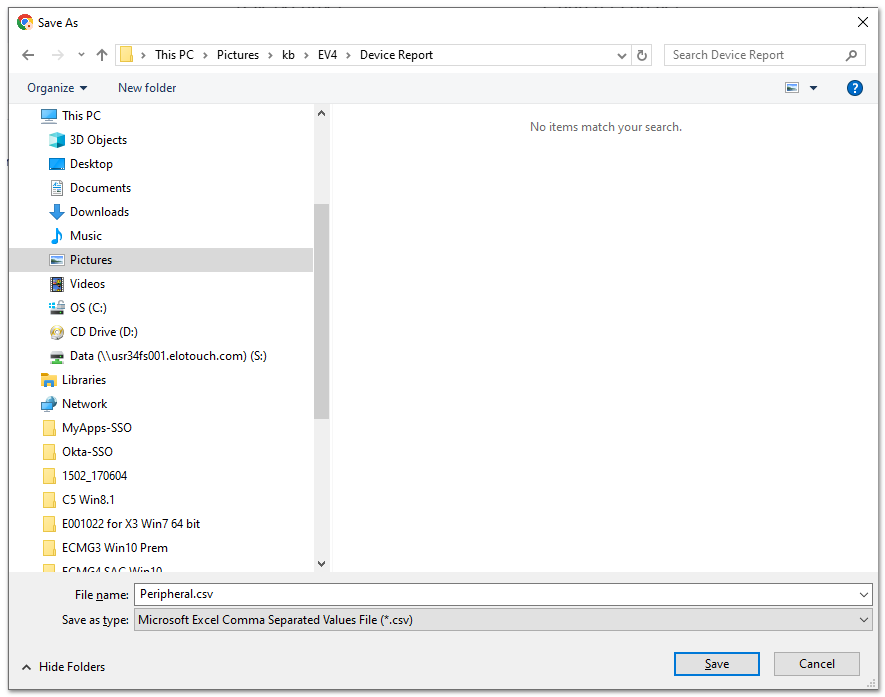Go to EV4 folder in breadcrumb

[327, 55]
